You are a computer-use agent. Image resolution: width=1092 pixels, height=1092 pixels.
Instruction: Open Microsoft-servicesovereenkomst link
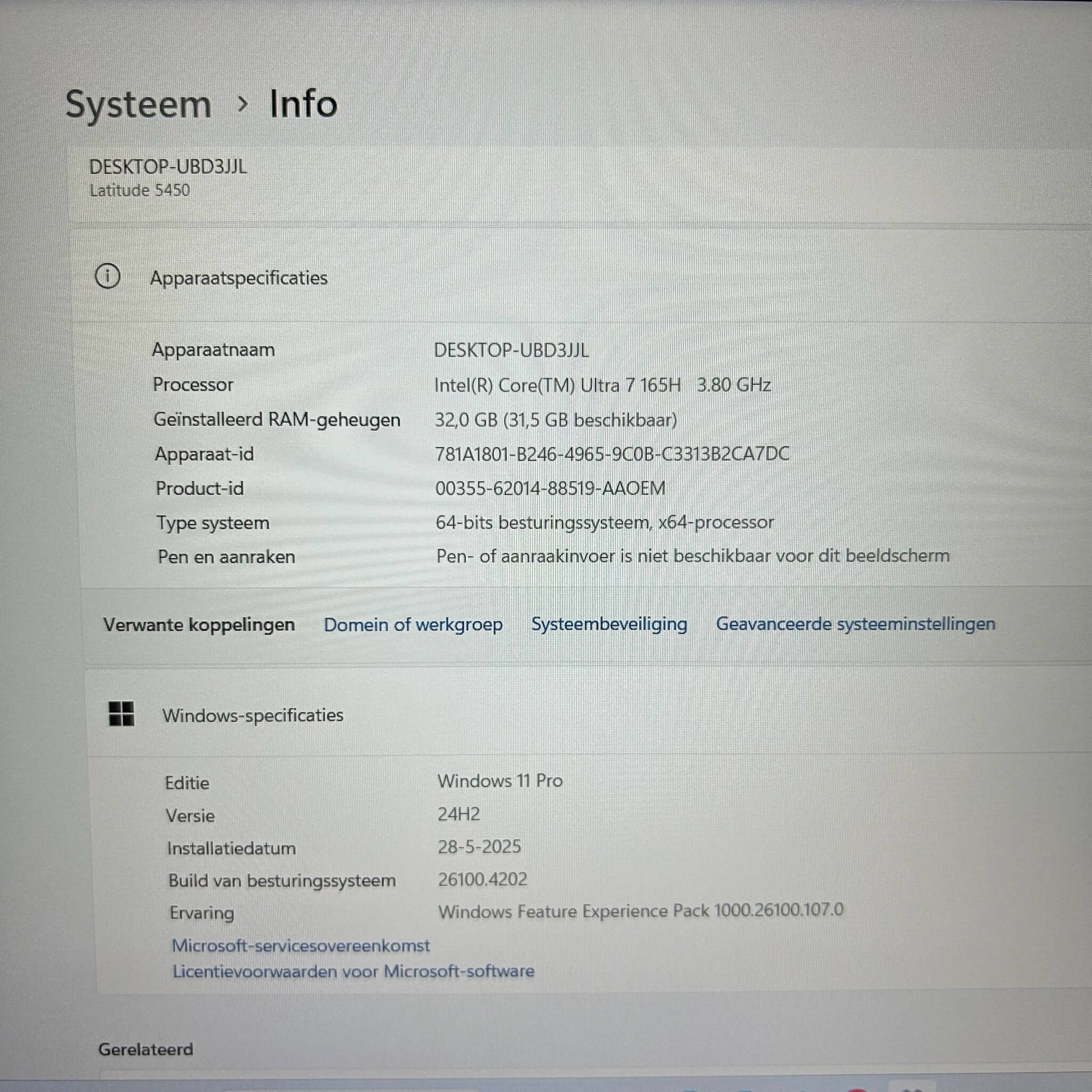[301, 945]
